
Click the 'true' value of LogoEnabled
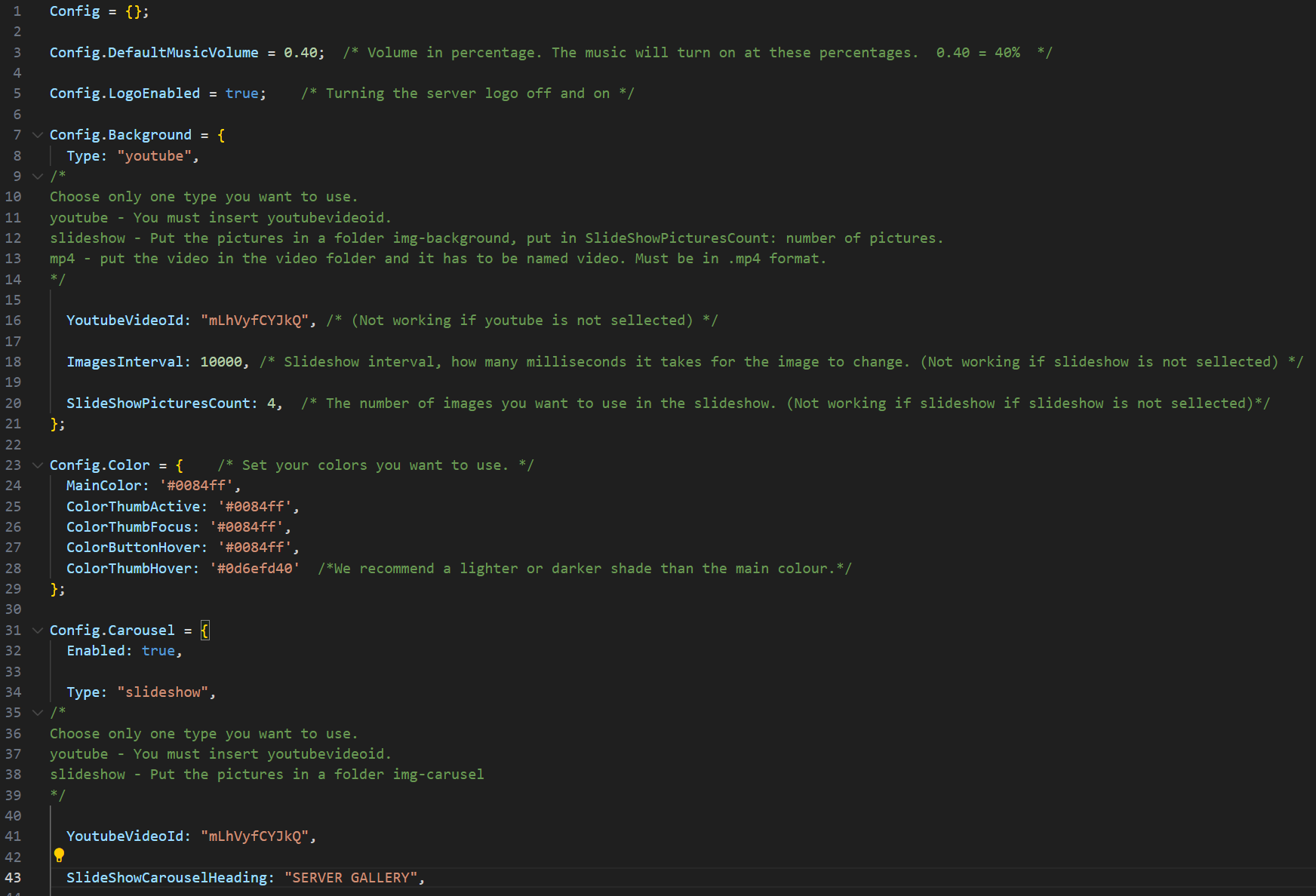point(241,93)
